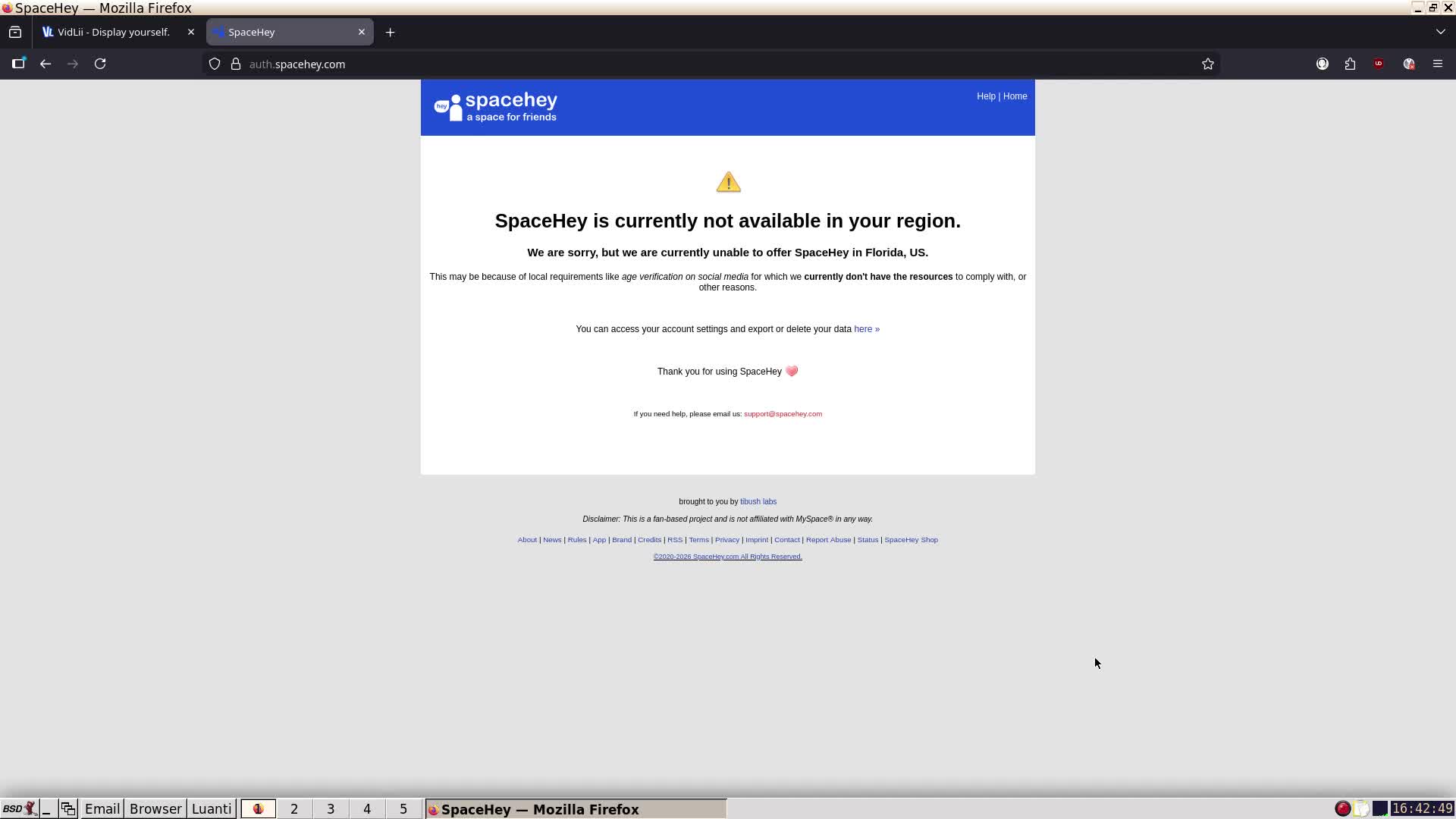Open the Firefox hamburger menu
The width and height of the screenshot is (1456, 819).
pyautogui.click(x=1437, y=64)
